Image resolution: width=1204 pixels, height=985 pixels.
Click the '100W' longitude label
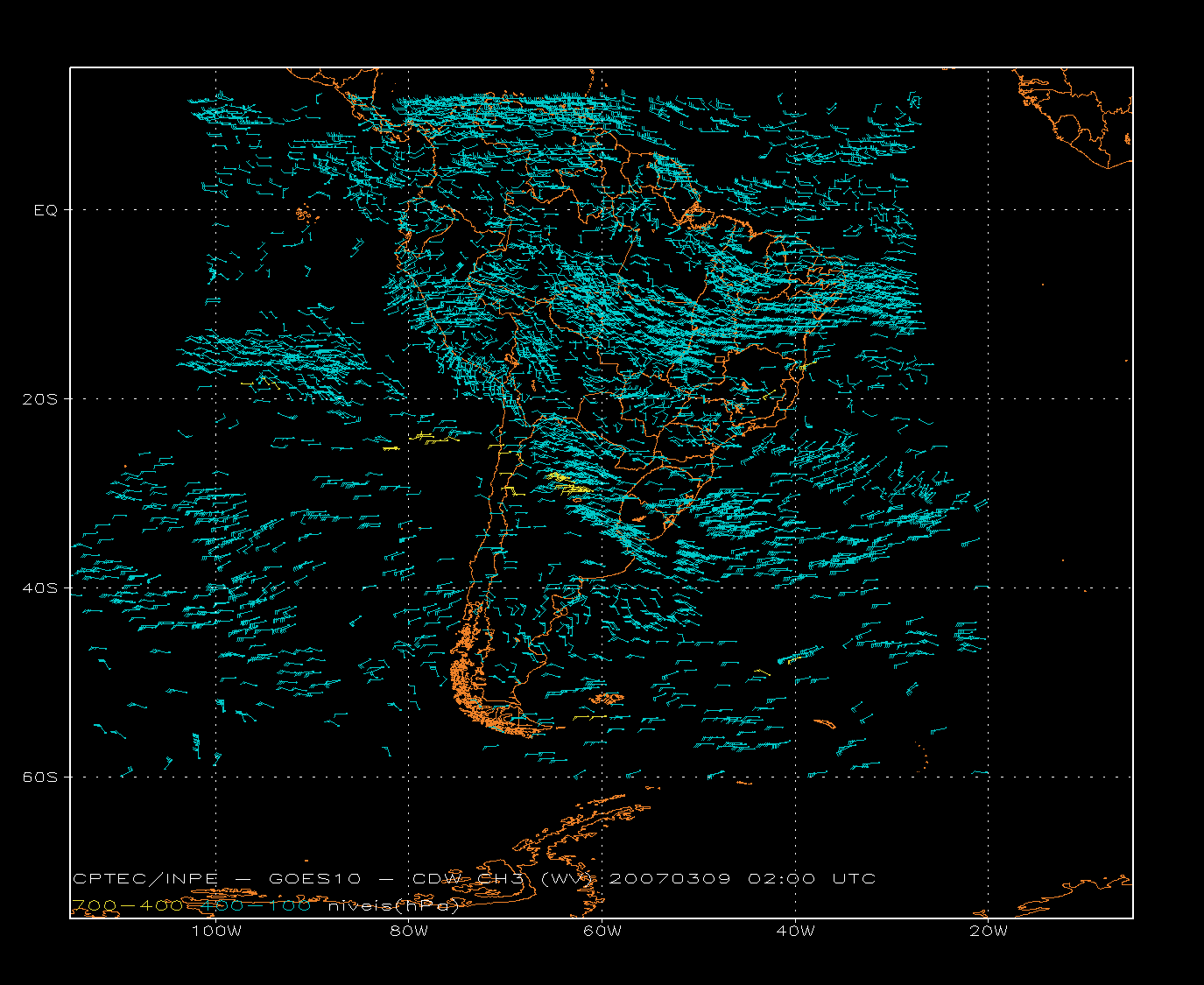point(216,931)
